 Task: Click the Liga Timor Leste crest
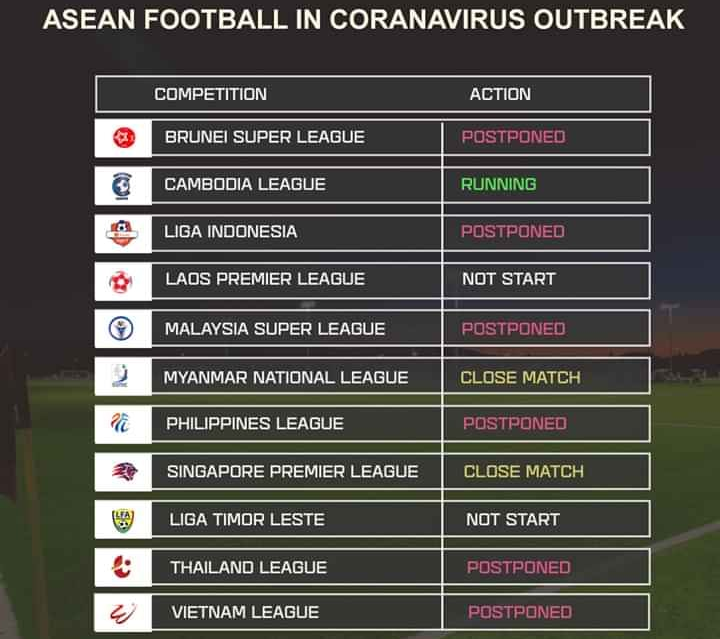tap(123, 519)
